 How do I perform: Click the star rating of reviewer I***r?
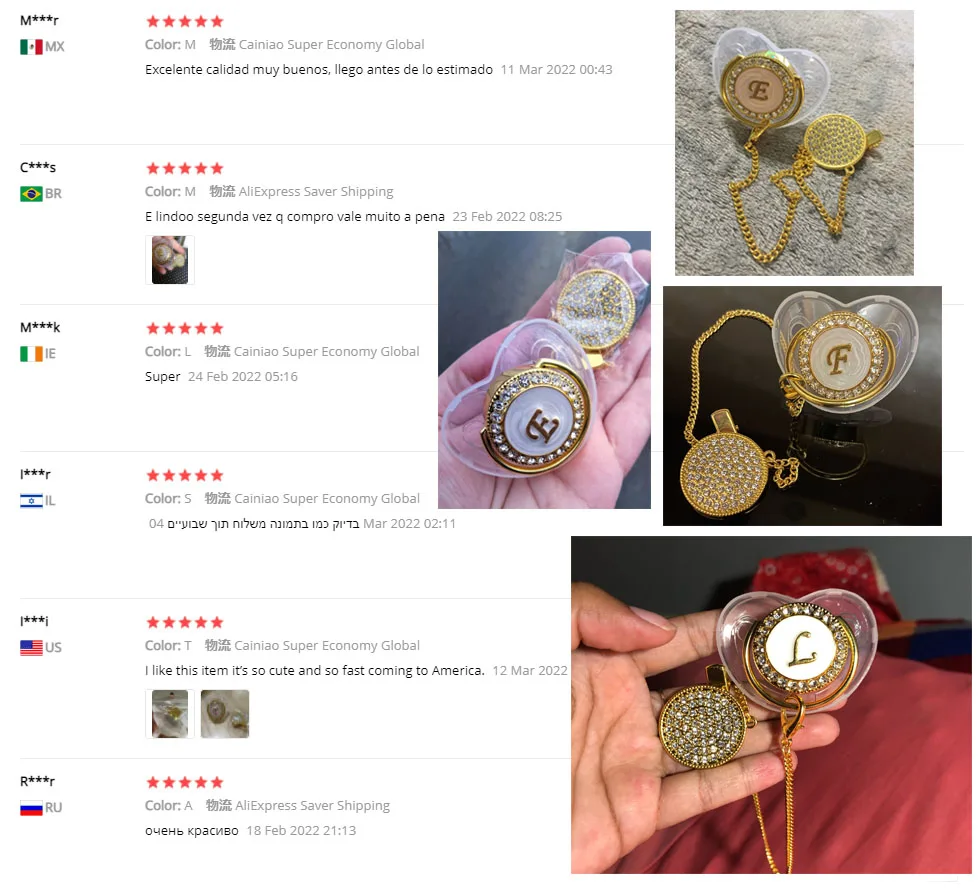pyautogui.click(x=184, y=475)
